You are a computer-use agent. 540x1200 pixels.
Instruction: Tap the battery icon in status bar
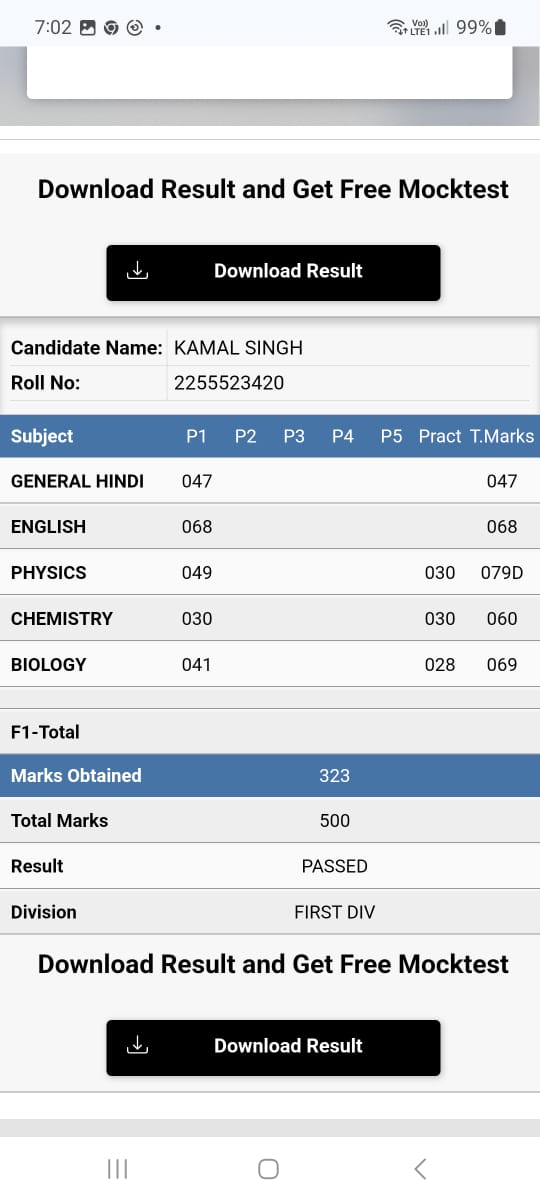pos(500,28)
